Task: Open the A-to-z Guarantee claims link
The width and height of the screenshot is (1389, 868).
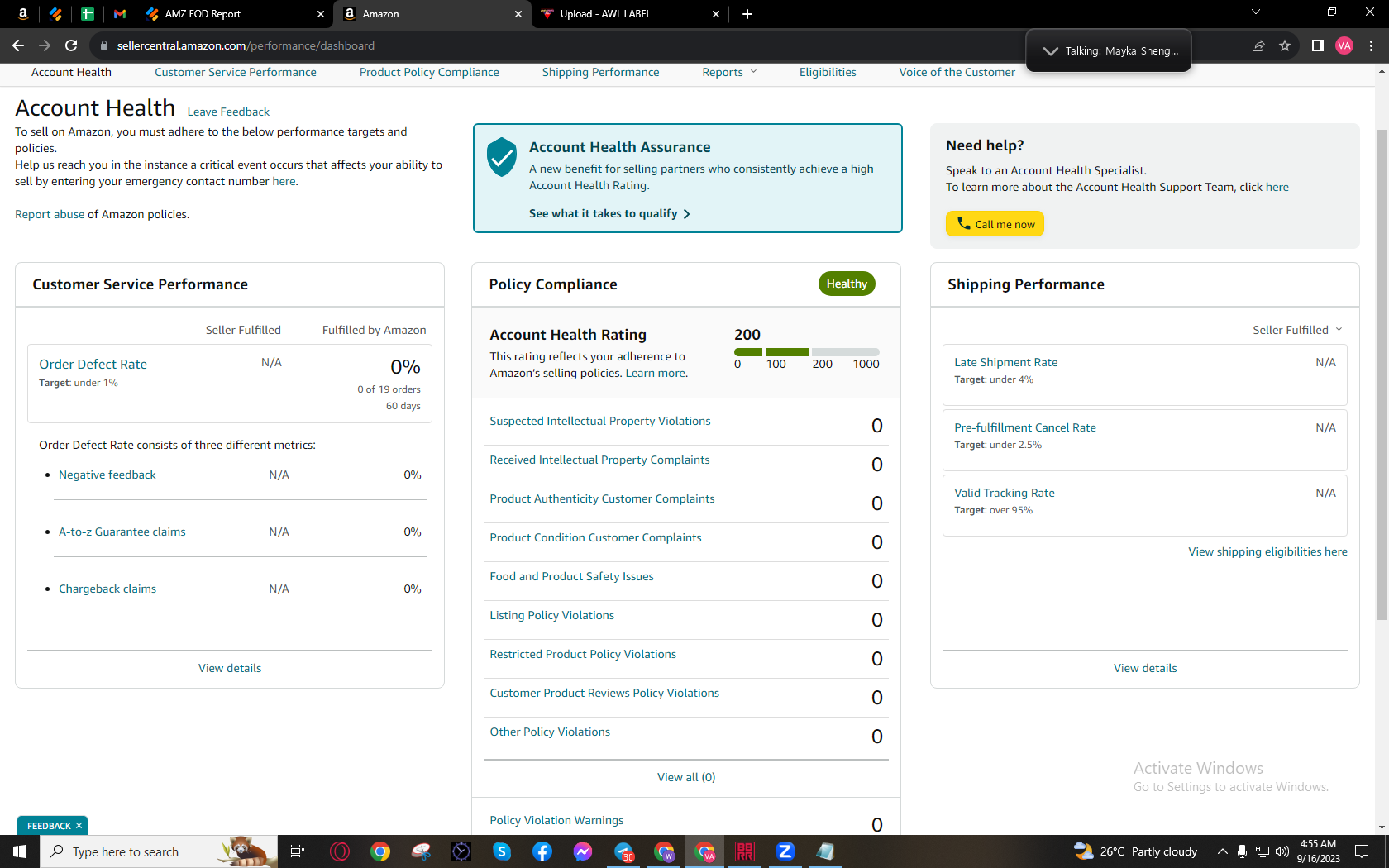Action: pyautogui.click(x=122, y=532)
